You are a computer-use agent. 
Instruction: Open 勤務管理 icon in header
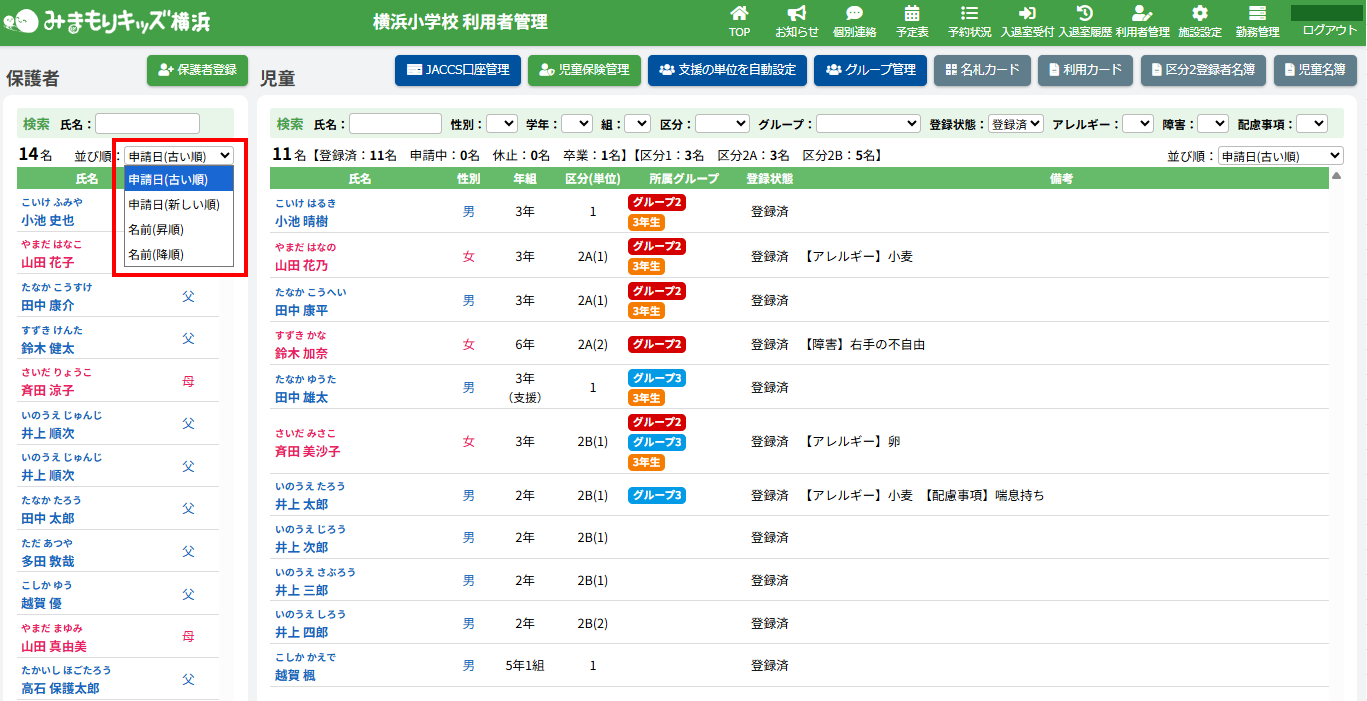pyautogui.click(x=1257, y=14)
